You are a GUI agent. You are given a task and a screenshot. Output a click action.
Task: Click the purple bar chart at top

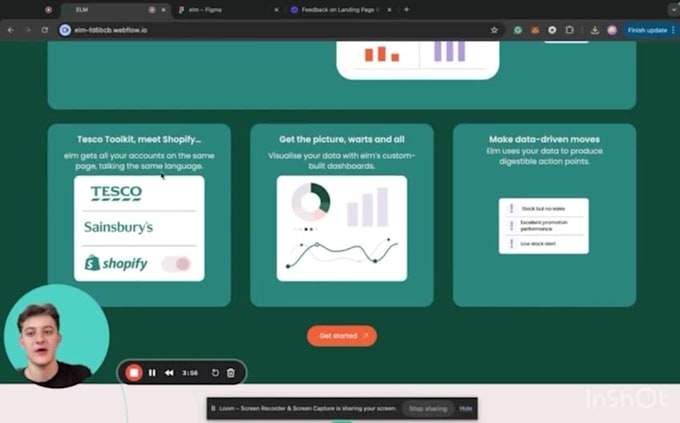(450, 52)
